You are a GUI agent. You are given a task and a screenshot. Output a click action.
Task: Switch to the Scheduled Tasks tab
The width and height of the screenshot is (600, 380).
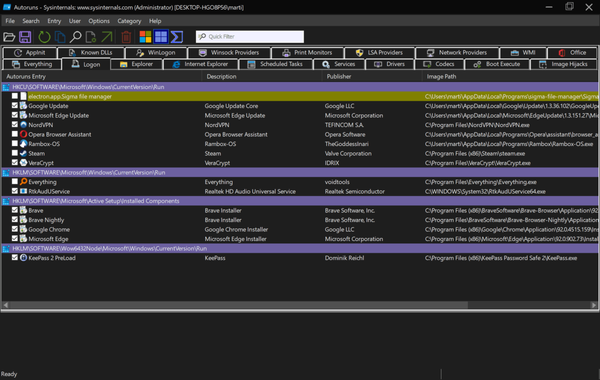coord(276,64)
